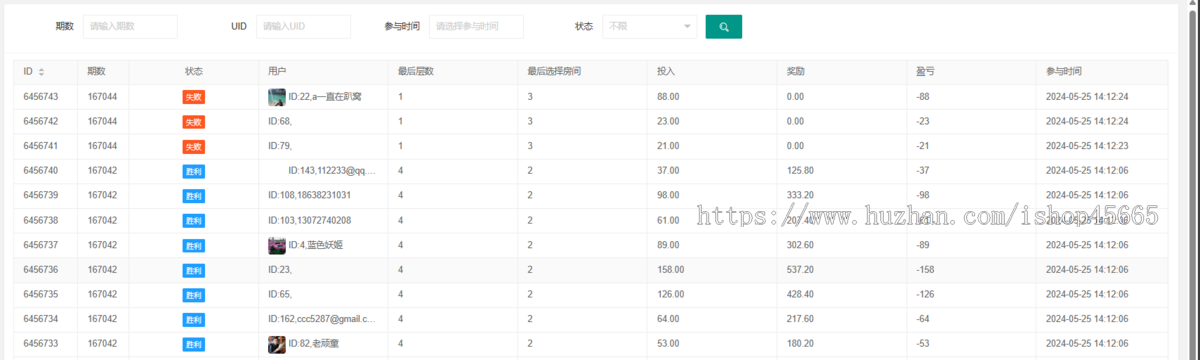This screenshot has width=1200, height=360.
Task: Click the 胜利 badge in row 6456740
Action: click(193, 171)
